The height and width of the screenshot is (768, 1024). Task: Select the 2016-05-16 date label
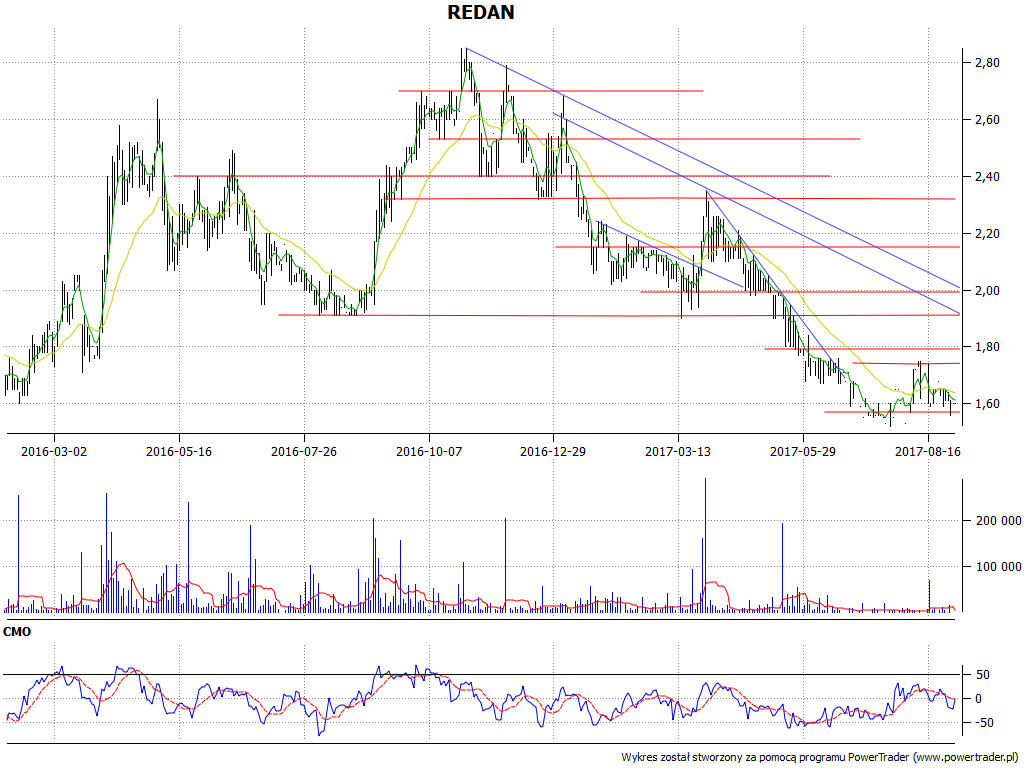(x=179, y=451)
